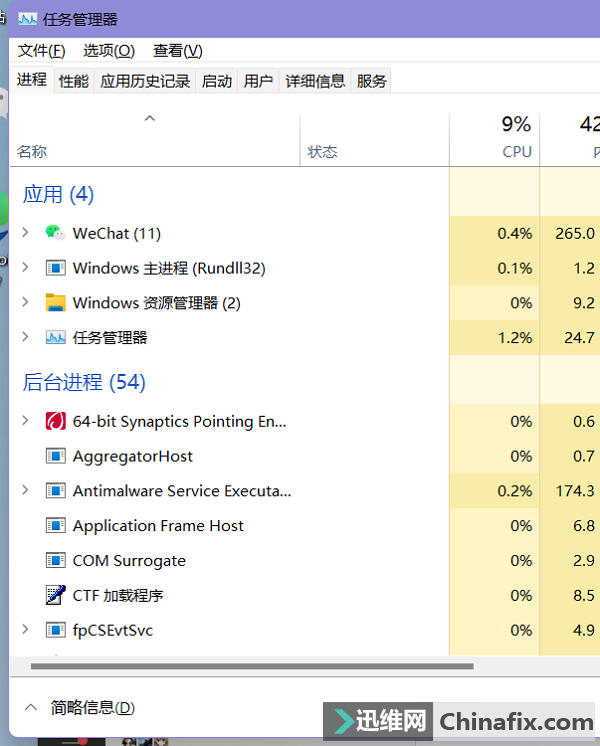The image size is (600, 746).
Task: Expand Antimalware Service Executable entry
Action: coord(25,491)
